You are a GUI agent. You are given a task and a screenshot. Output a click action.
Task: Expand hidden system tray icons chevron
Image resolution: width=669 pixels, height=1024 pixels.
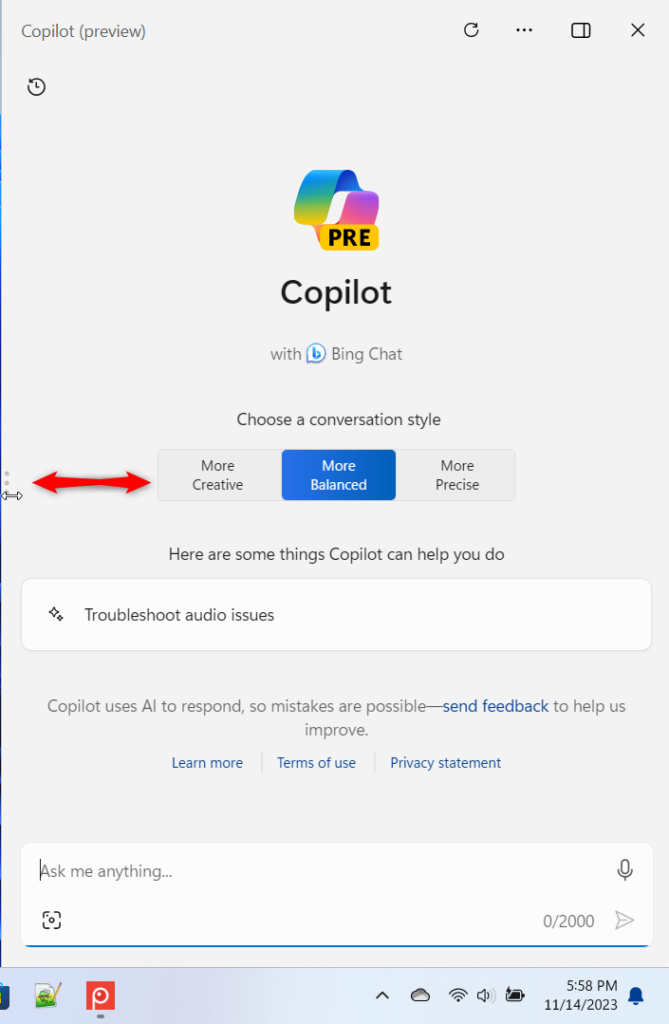(x=382, y=996)
